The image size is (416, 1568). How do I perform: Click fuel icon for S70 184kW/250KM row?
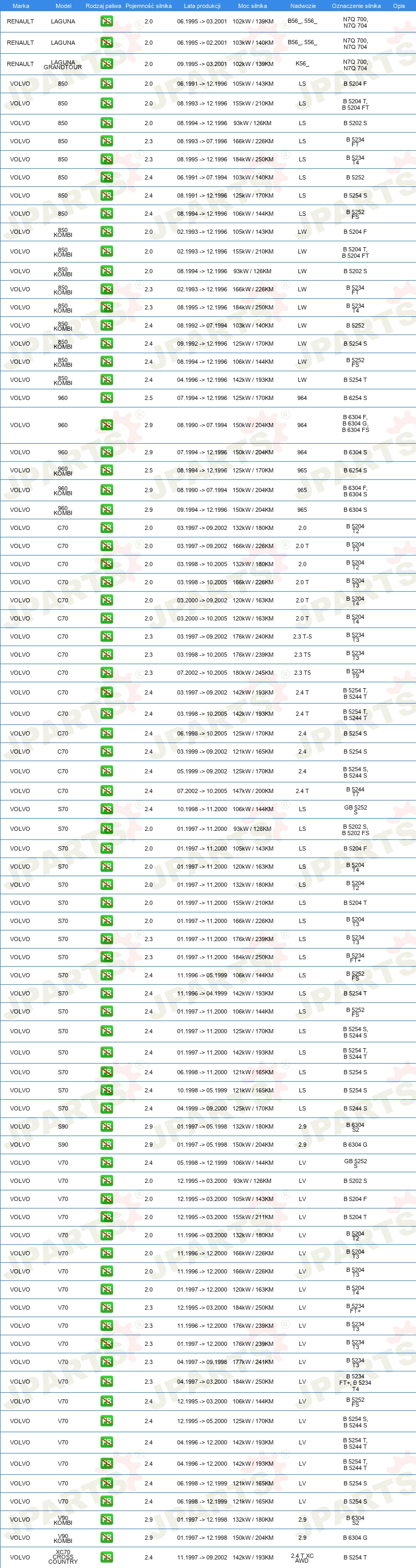[x=106, y=958]
